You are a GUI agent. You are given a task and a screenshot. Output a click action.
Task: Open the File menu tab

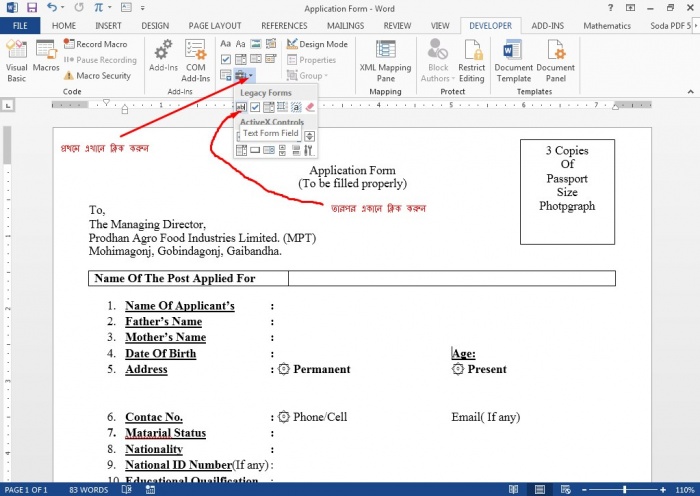pos(20,25)
